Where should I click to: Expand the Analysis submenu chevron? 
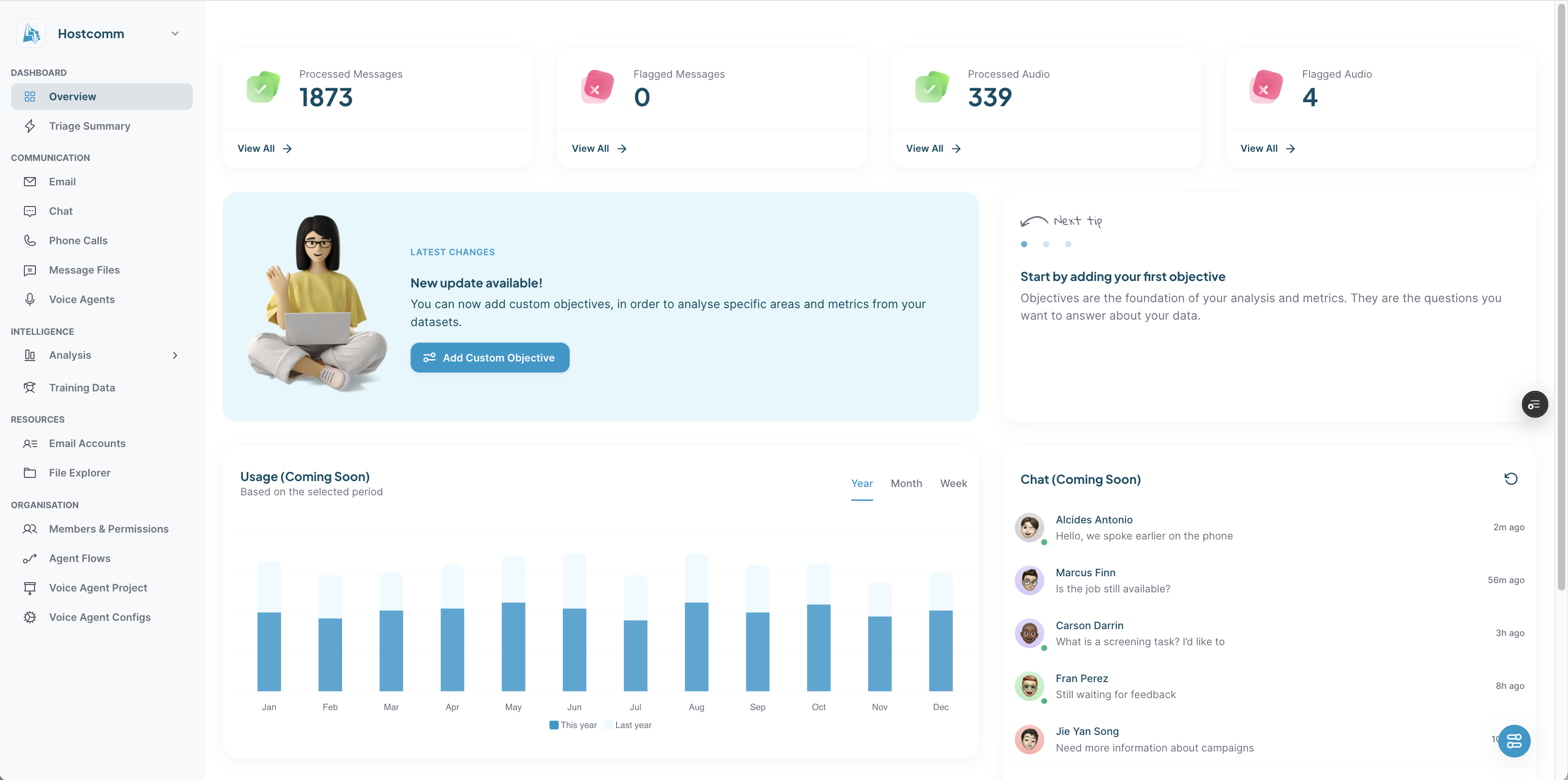pyautogui.click(x=175, y=355)
